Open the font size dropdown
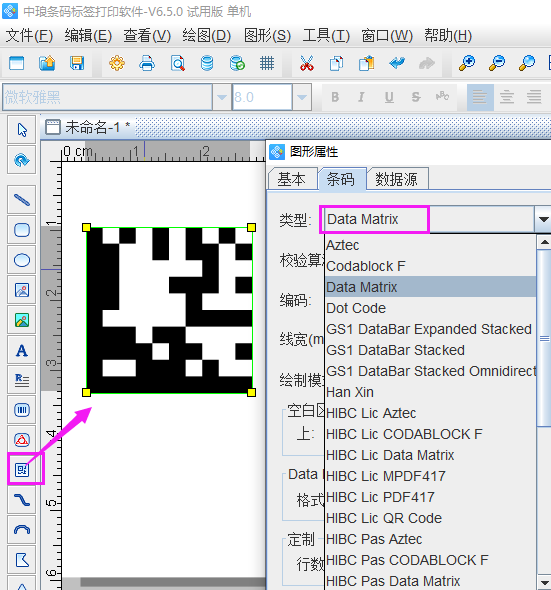This screenshot has height=590, width=551. [x=301, y=97]
